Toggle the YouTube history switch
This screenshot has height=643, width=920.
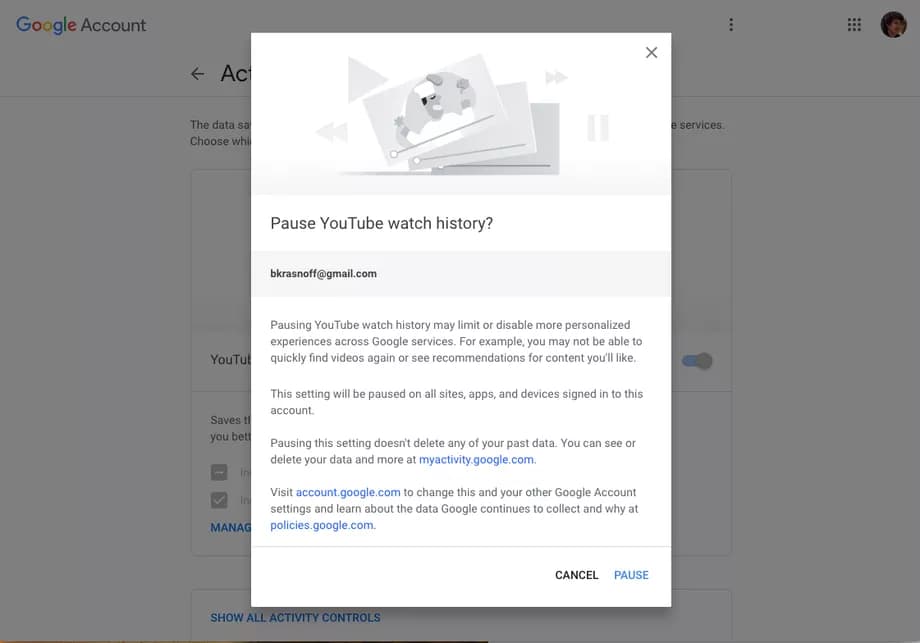pos(698,361)
